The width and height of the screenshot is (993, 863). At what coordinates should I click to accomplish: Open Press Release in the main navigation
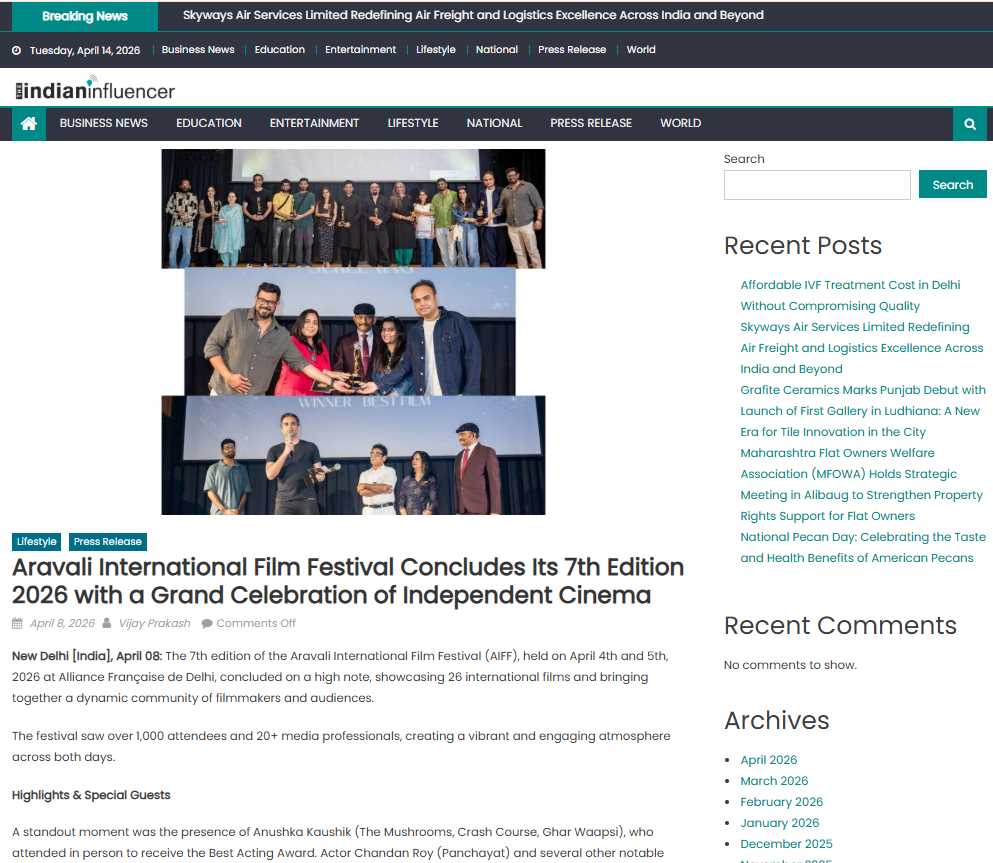(590, 123)
